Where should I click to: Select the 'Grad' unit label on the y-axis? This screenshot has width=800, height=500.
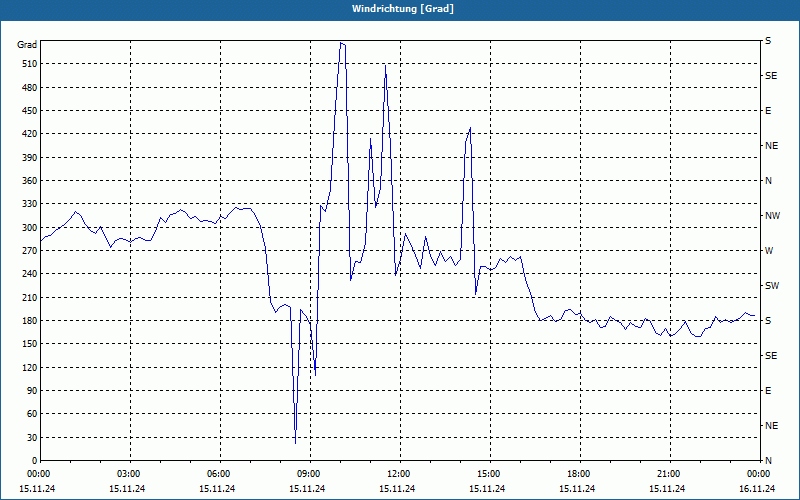27,45
